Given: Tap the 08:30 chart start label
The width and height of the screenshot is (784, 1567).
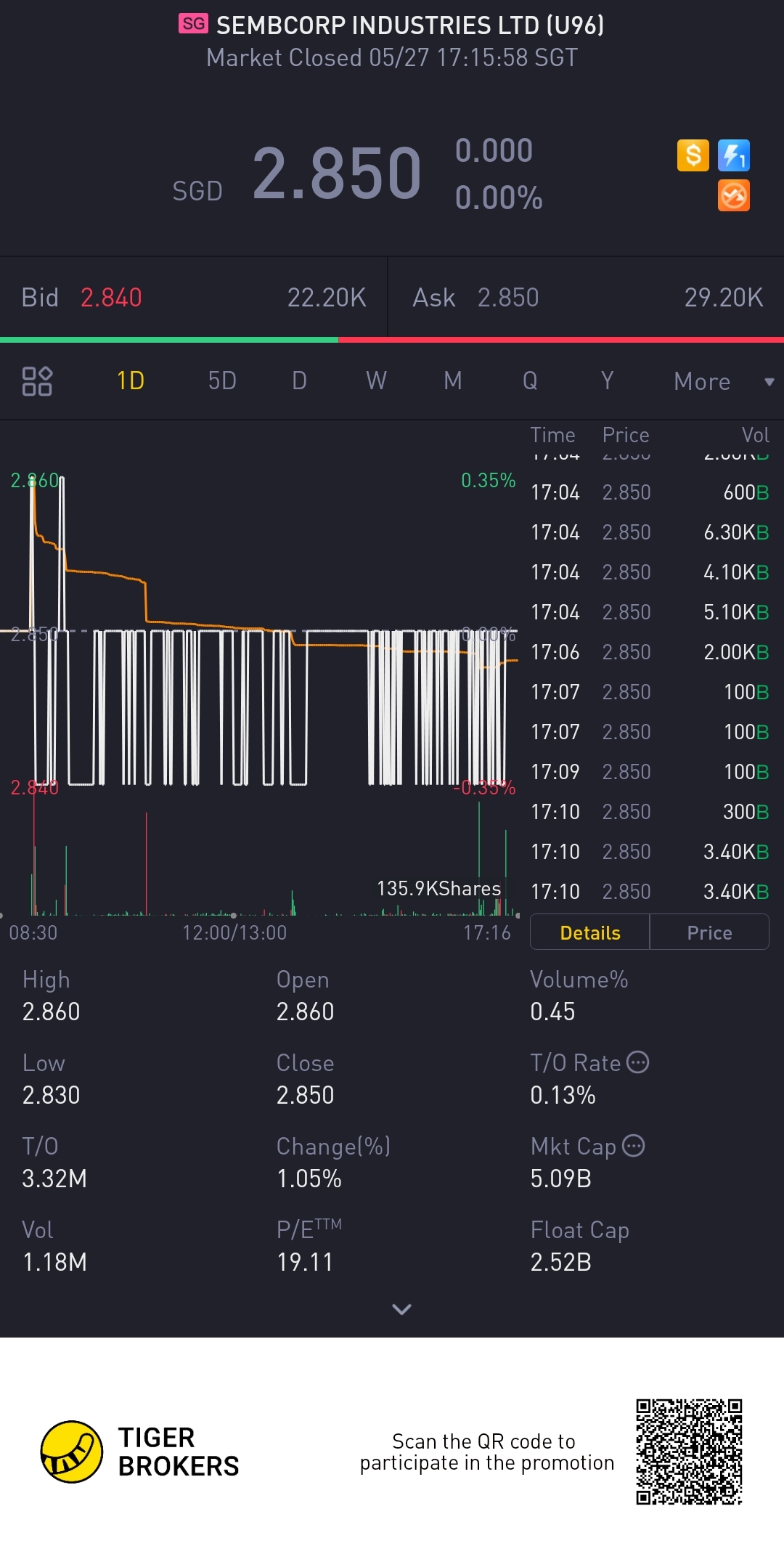Looking at the screenshot, I should pos(33,932).
